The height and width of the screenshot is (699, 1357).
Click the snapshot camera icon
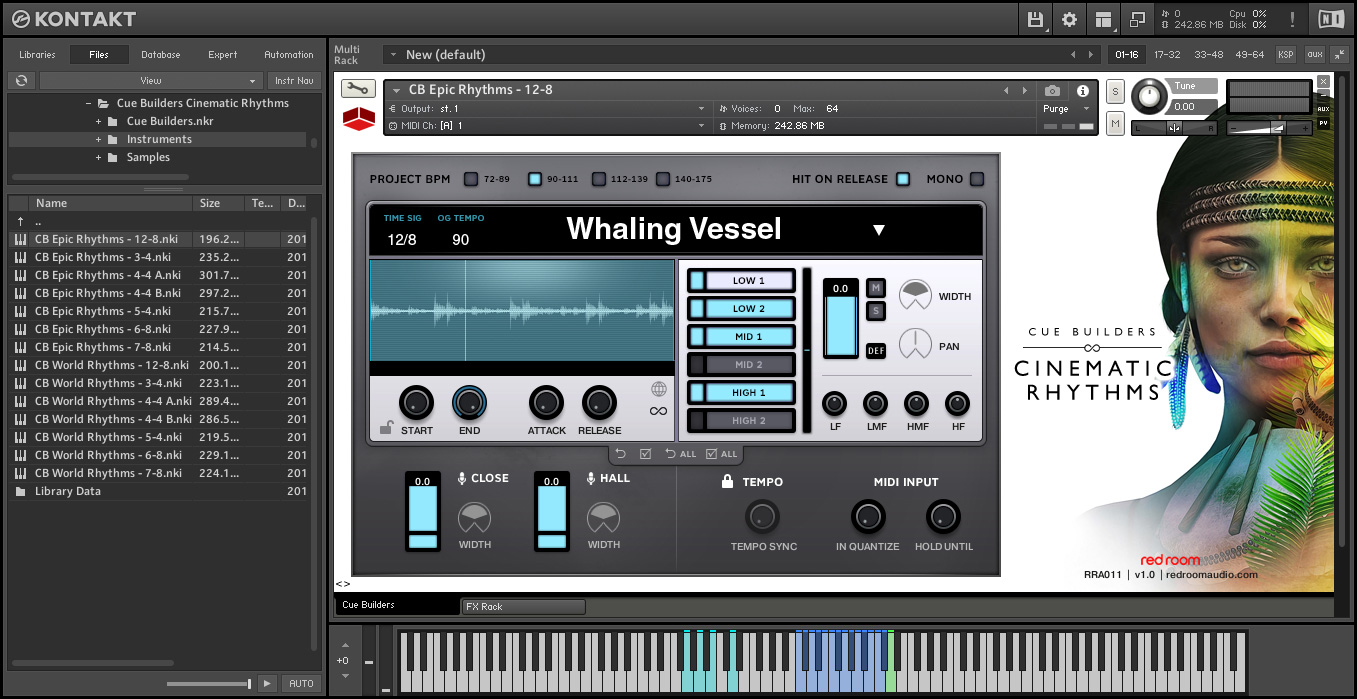tap(1052, 91)
